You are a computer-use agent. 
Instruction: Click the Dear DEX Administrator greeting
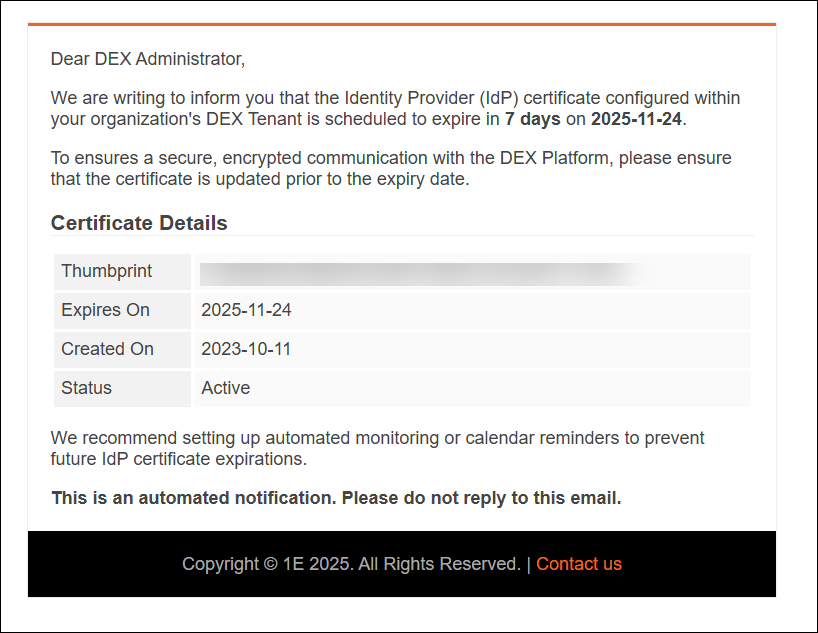pyautogui.click(x=148, y=59)
